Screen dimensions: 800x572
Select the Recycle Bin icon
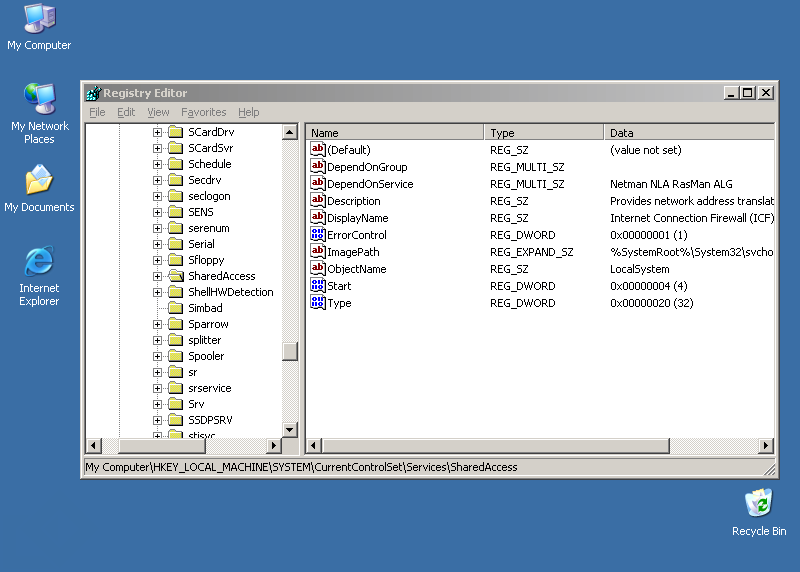pyautogui.click(x=759, y=512)
